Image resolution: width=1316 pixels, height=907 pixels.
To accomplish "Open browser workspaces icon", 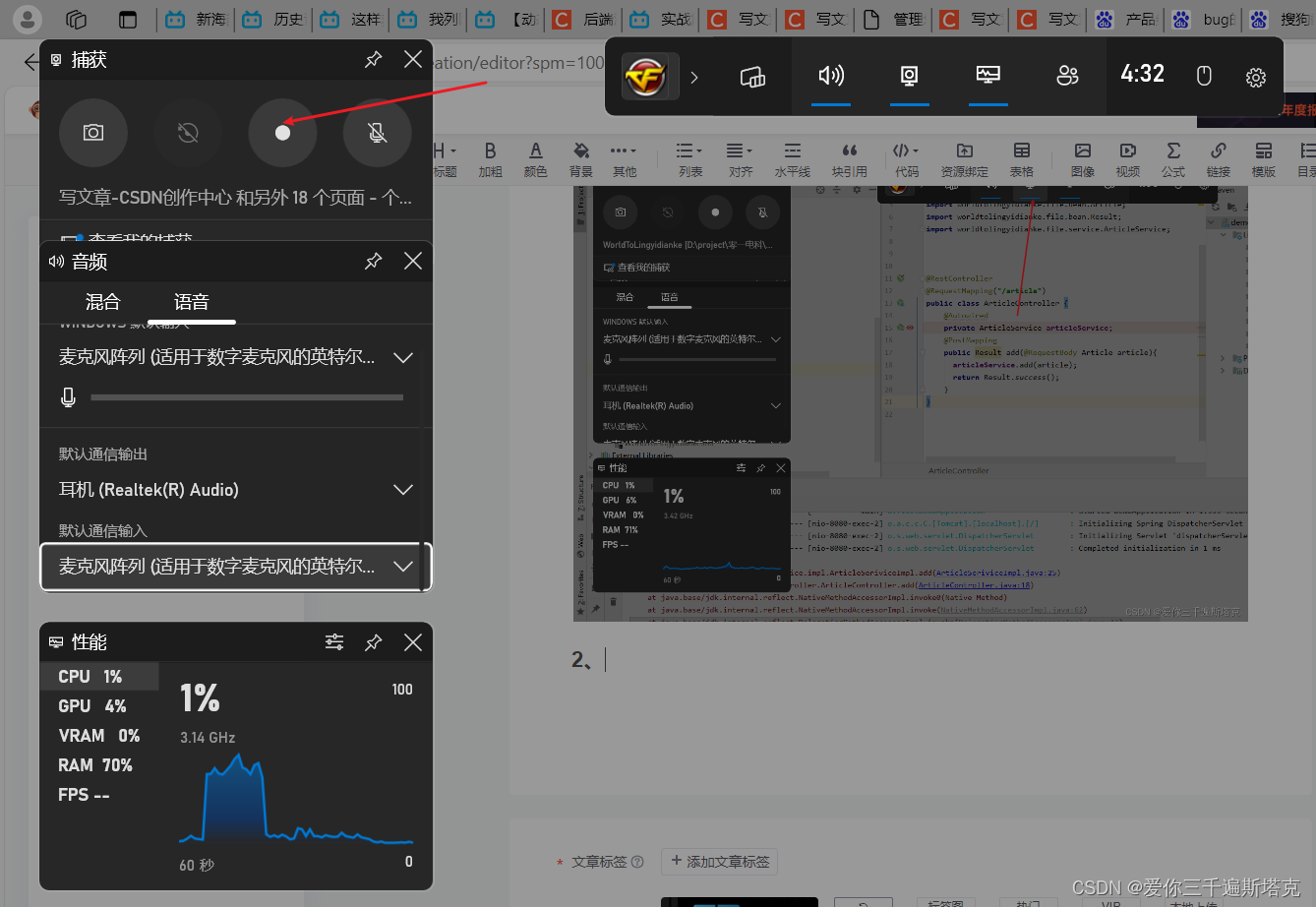I will tap(76, 19).
